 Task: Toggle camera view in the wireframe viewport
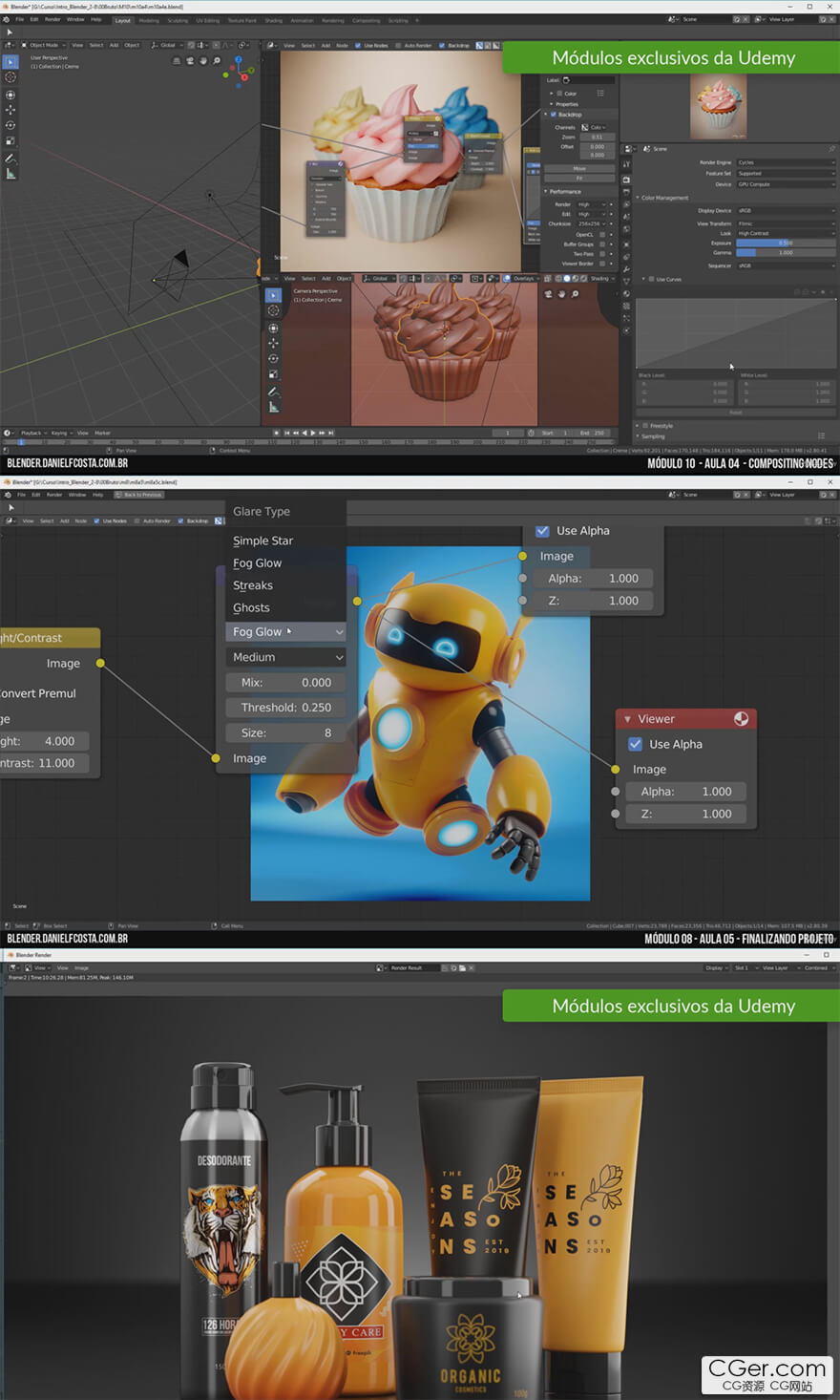pyautogui.click(x=190, y=60)
